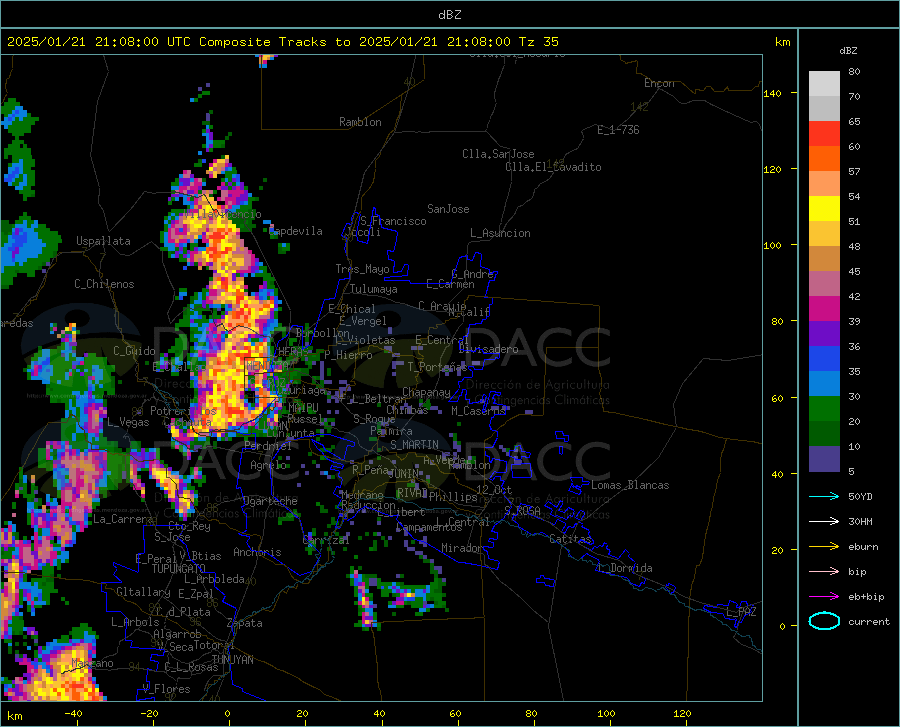Screen dimensions: 900x727
Task: Click the 'La_Carrera' place label
Action: 123,519
